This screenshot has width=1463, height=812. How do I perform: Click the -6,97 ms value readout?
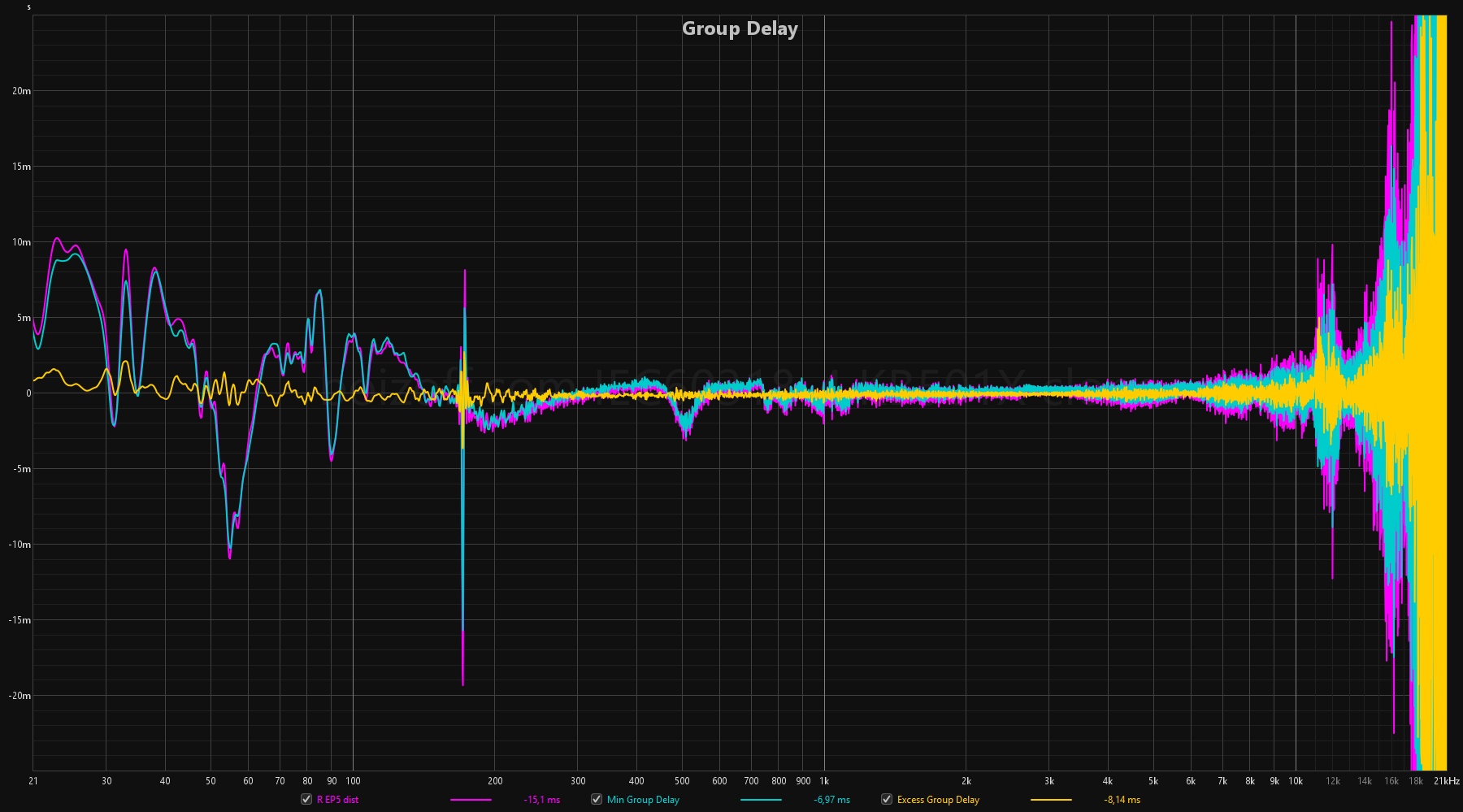coord(831,800)
